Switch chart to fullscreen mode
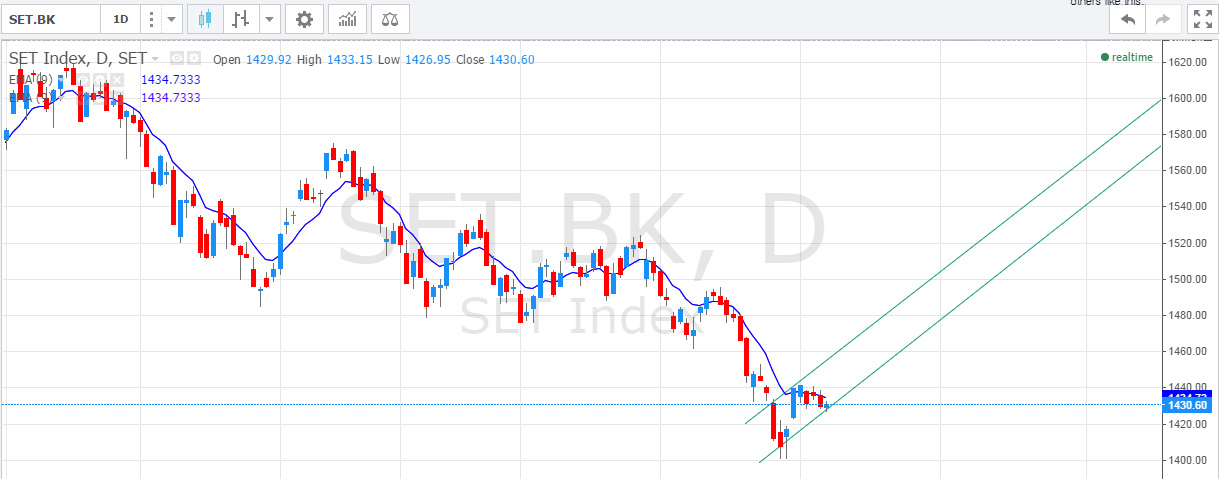 click(1201, 19)
